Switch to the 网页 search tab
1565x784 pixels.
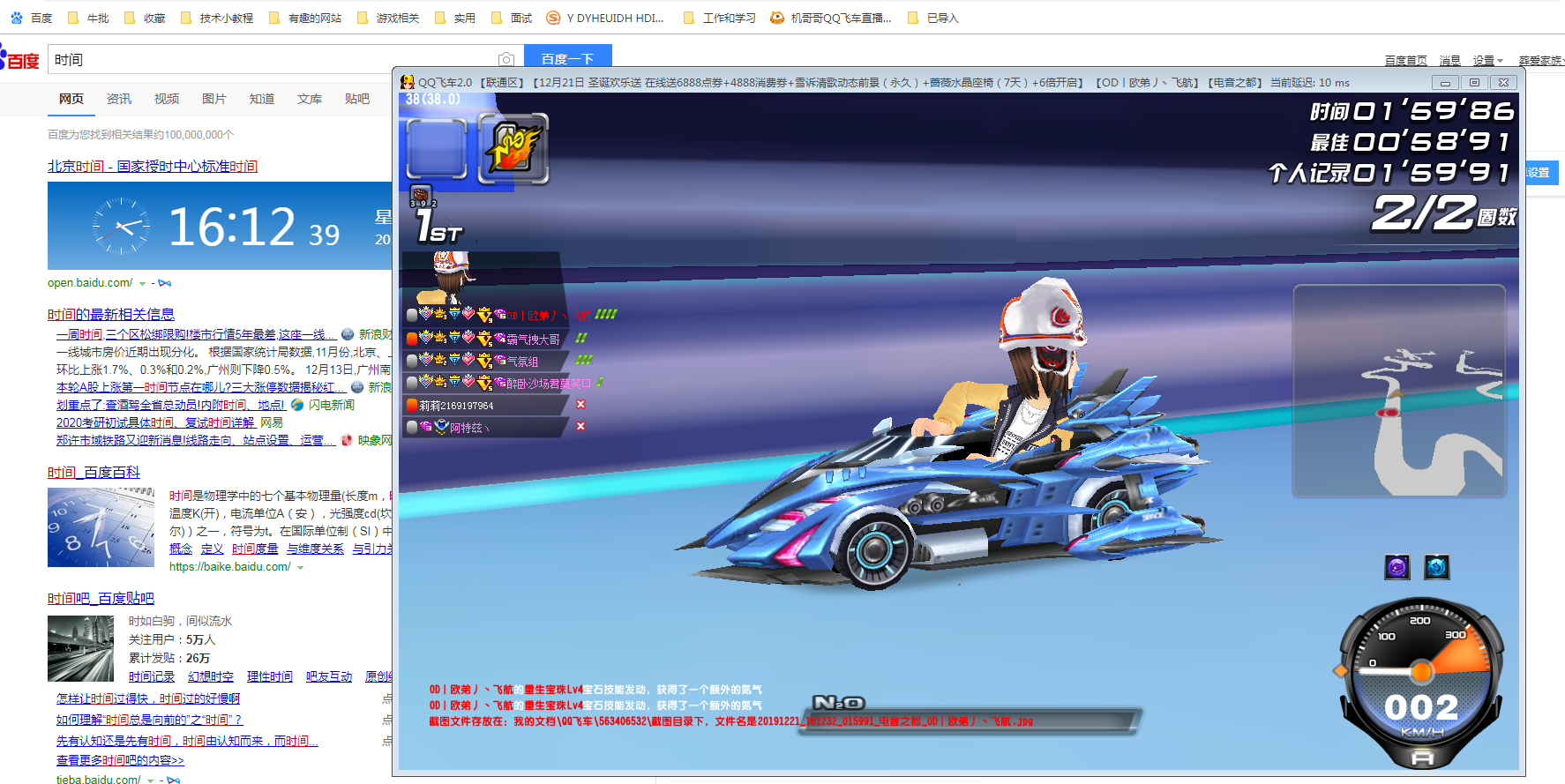(71, 99)
